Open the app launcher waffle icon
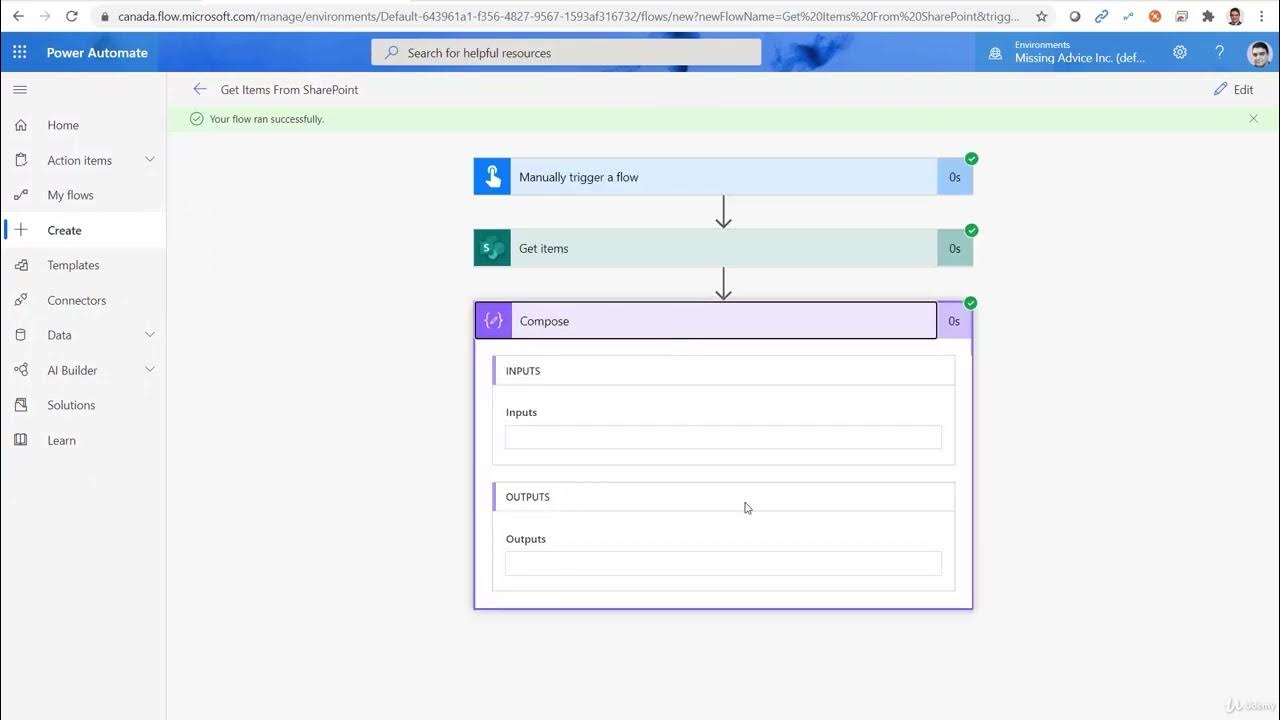The height and width of the screenshot is (720, 1280). (x=20, y=52)
